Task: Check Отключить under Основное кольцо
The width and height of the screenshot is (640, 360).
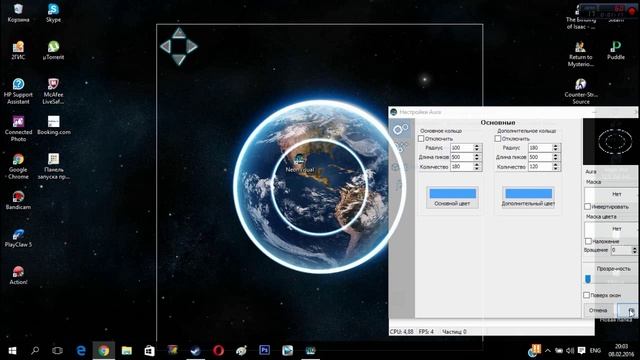Action: [421, 139]
